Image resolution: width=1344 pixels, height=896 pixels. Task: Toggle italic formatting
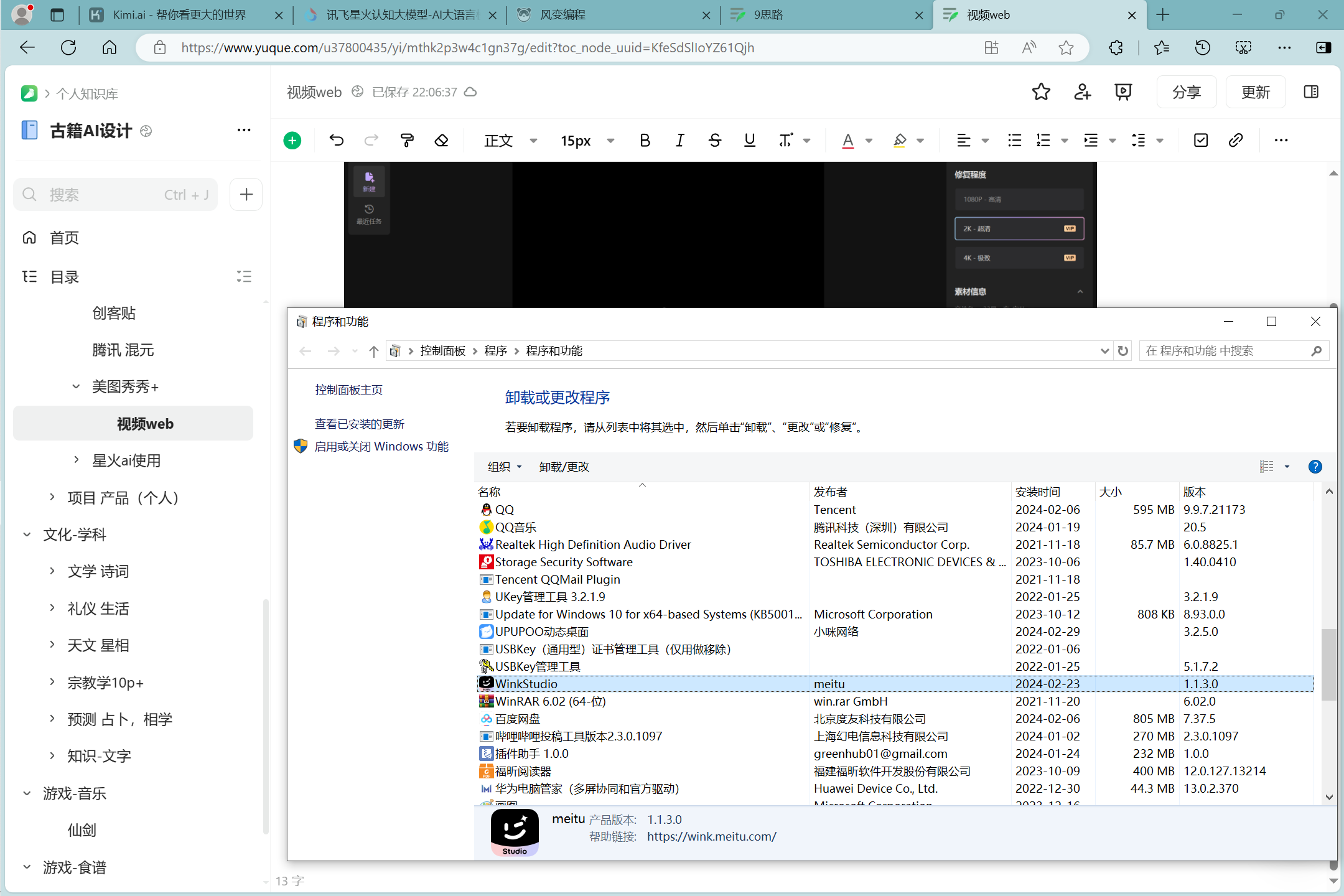(679, 141)
